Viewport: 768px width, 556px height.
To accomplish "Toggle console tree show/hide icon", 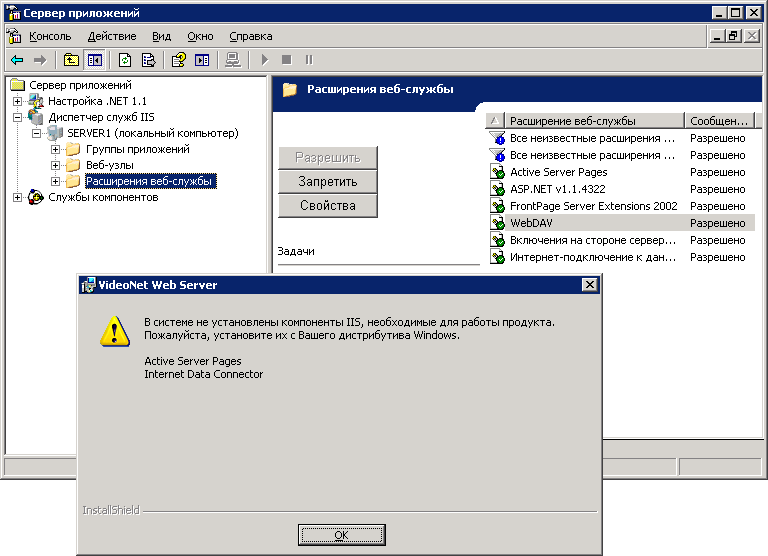I will [95, 60].
